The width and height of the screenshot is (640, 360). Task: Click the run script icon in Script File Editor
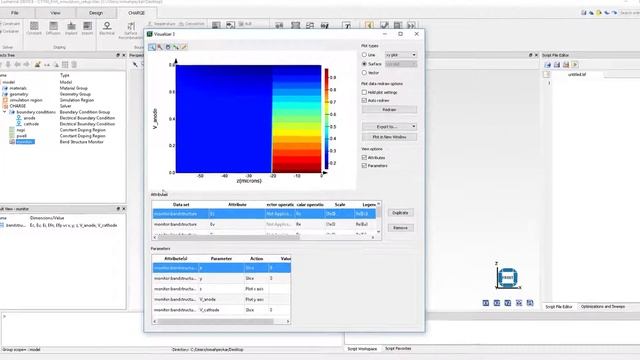[x=575, y=64]
